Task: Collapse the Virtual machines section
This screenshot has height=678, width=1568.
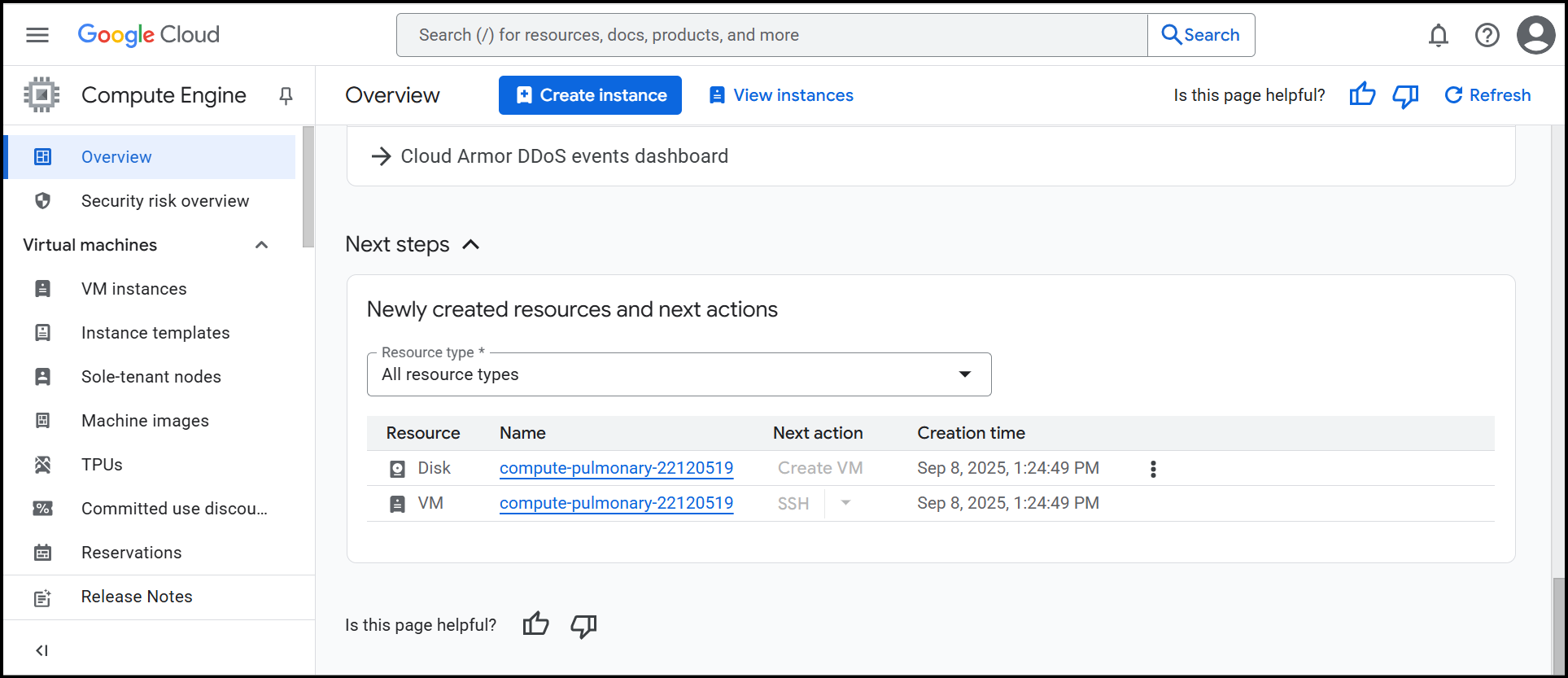Action: coord(261,245)
